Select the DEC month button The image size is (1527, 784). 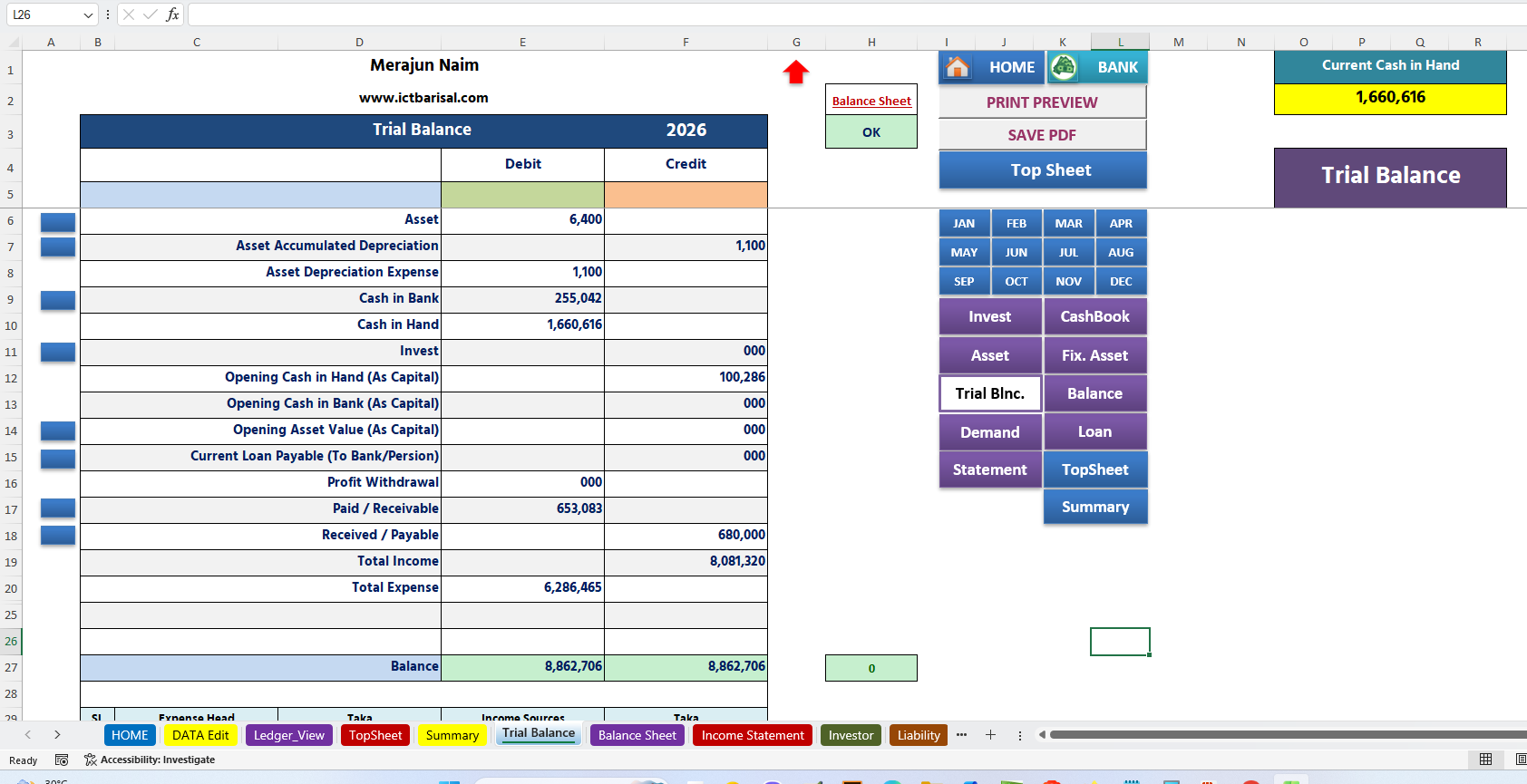pyautogui.click(x=1121, y=282)
